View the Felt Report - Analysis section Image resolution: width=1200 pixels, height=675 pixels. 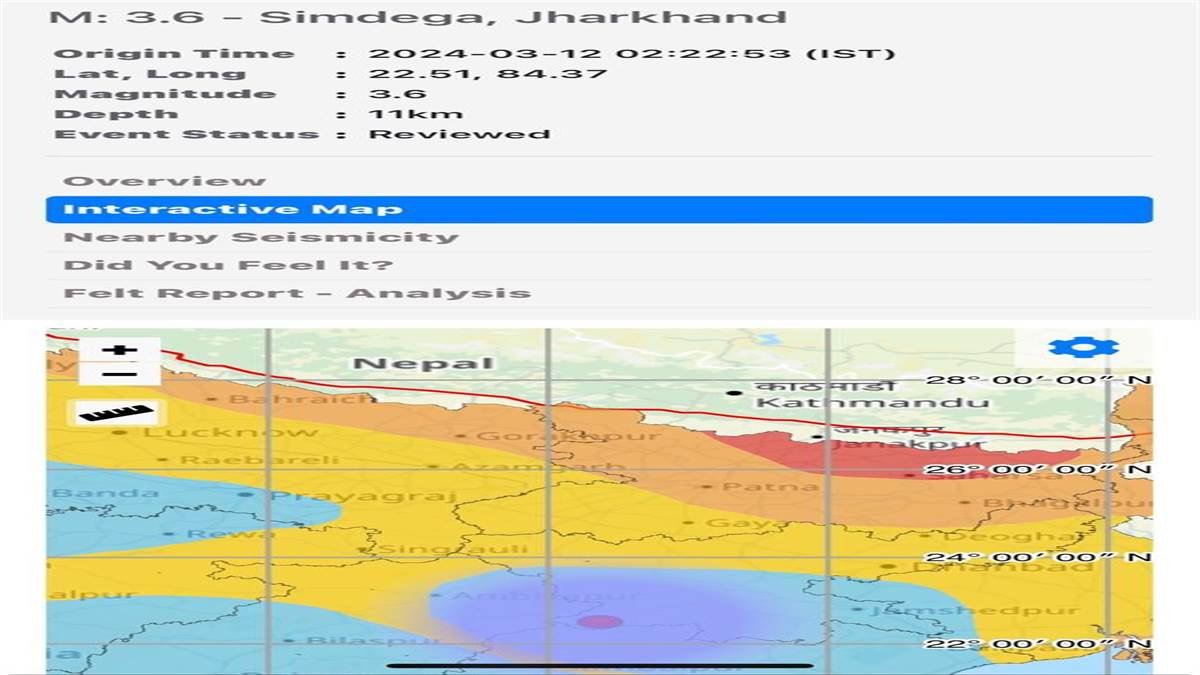[296, 293]
